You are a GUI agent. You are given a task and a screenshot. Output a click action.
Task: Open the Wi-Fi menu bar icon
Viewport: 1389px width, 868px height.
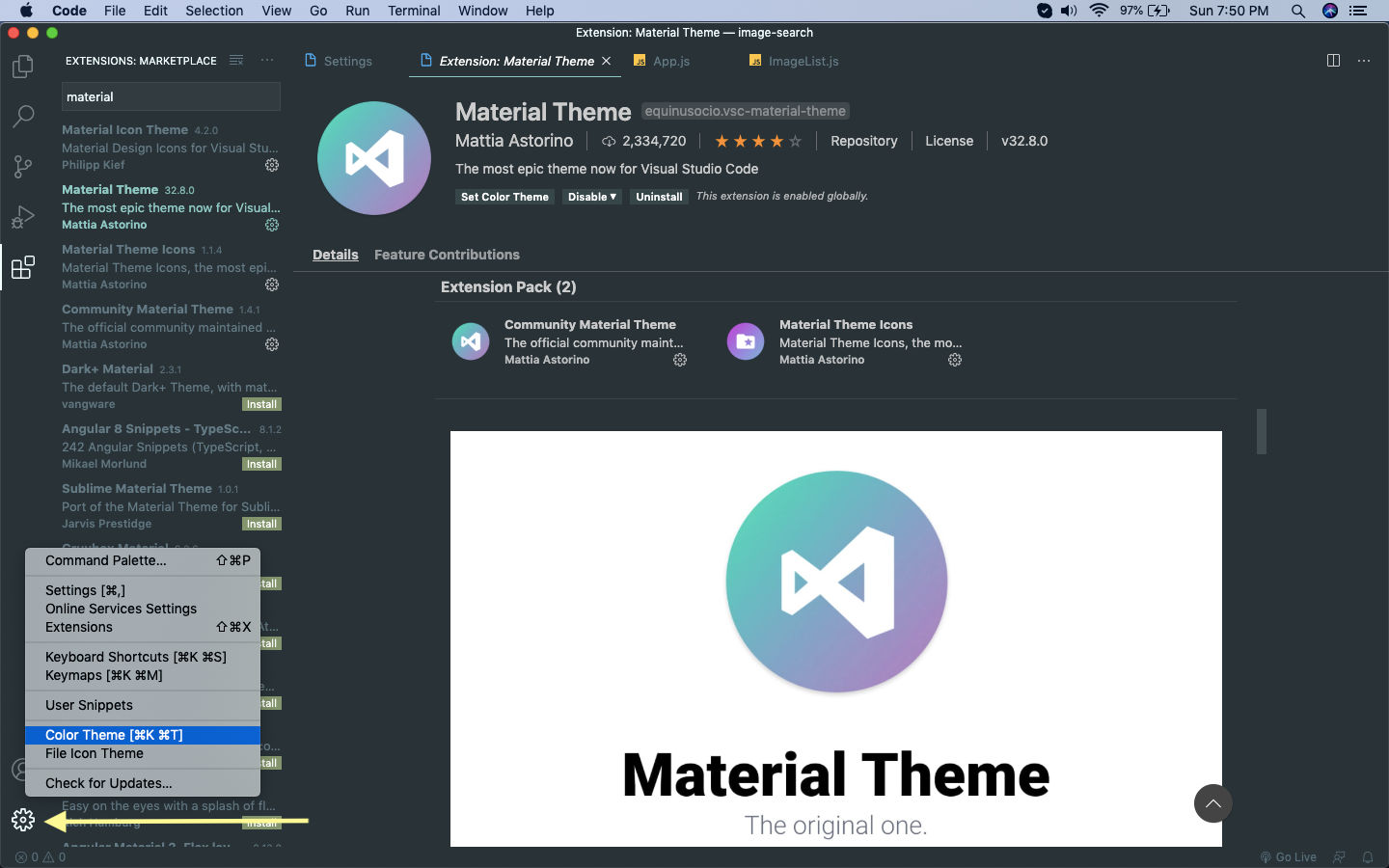pos(1099,11)
